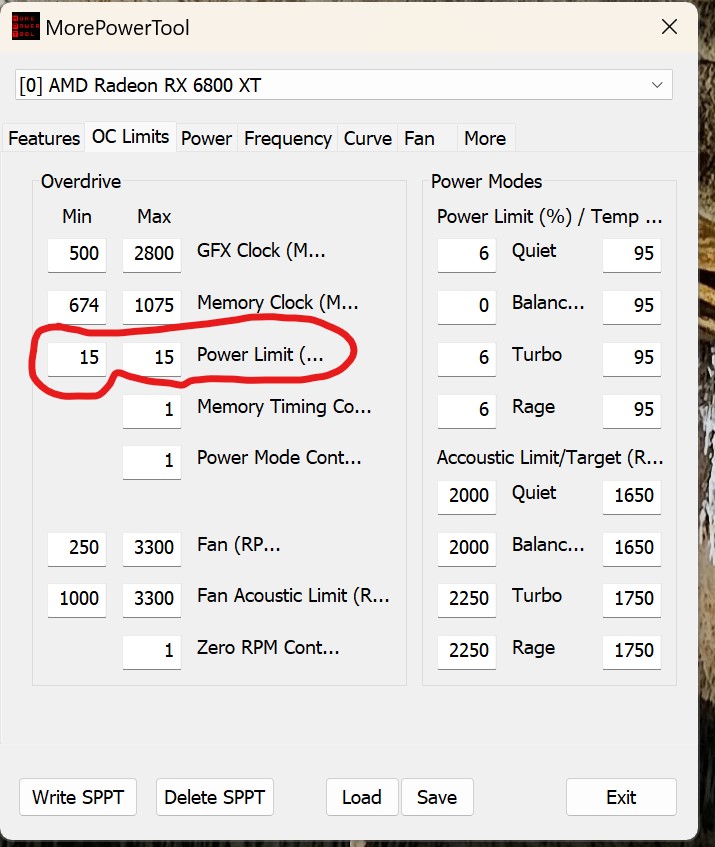The width and height of the screenshot is (715, 847).
Task: Go to the Frequency tab
Action: point(288,138)
